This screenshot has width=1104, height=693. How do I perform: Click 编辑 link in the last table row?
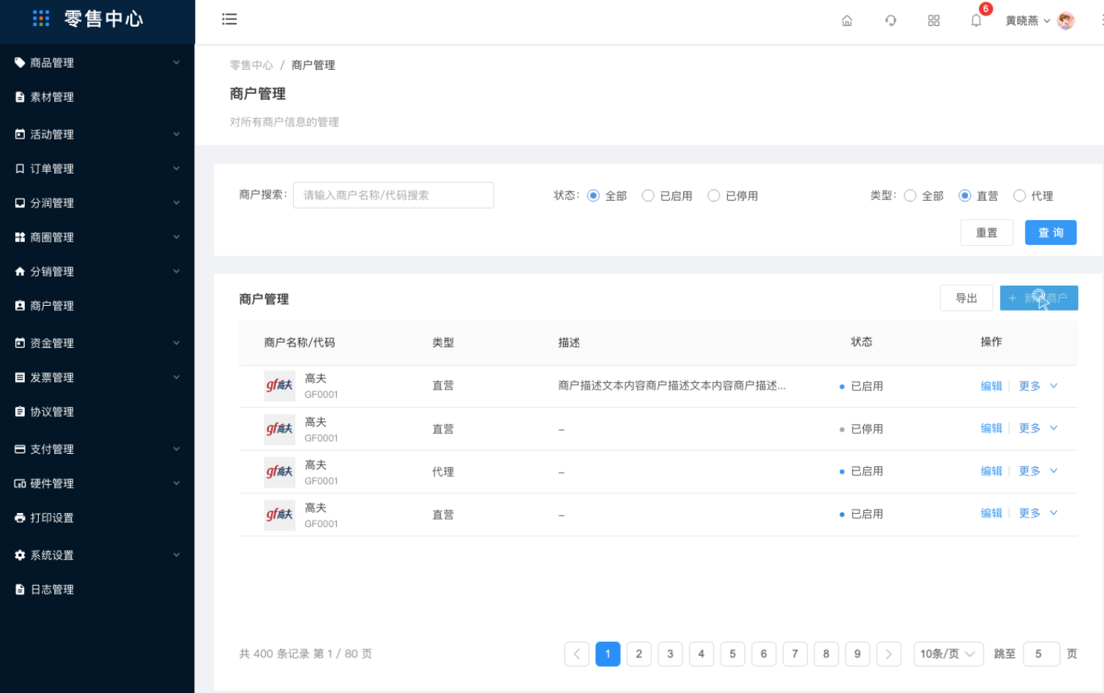[991, 513]
